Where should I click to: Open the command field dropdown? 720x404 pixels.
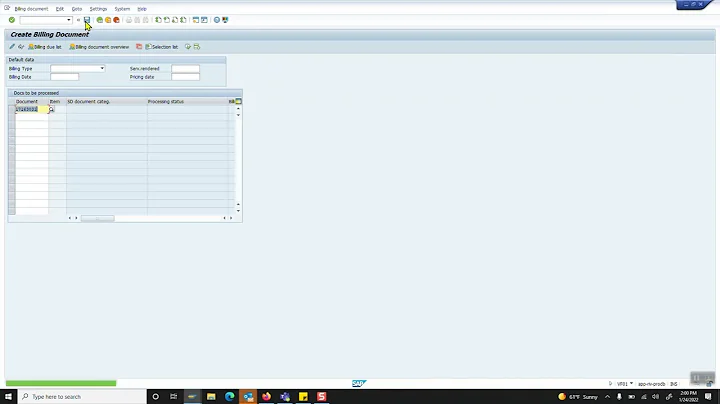pyautogui.click(x=69, y=20)
